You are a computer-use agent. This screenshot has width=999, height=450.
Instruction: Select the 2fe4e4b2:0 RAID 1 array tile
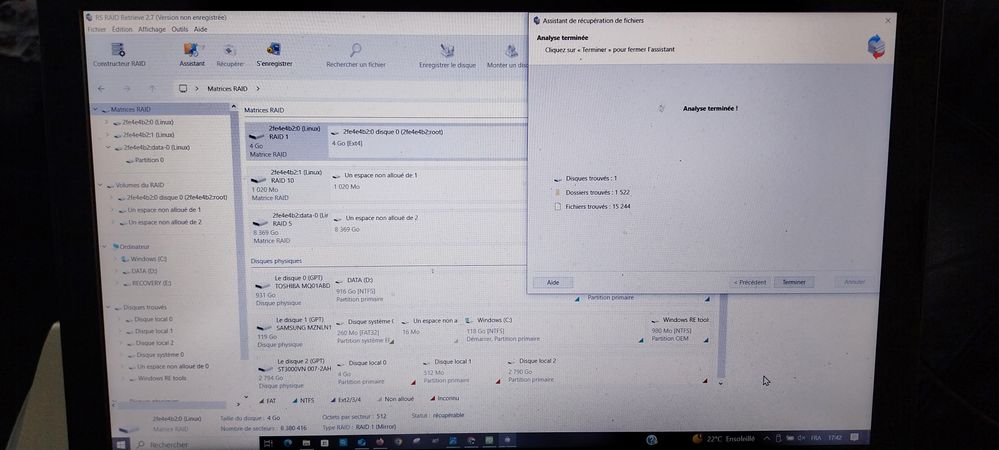point(287,142)
